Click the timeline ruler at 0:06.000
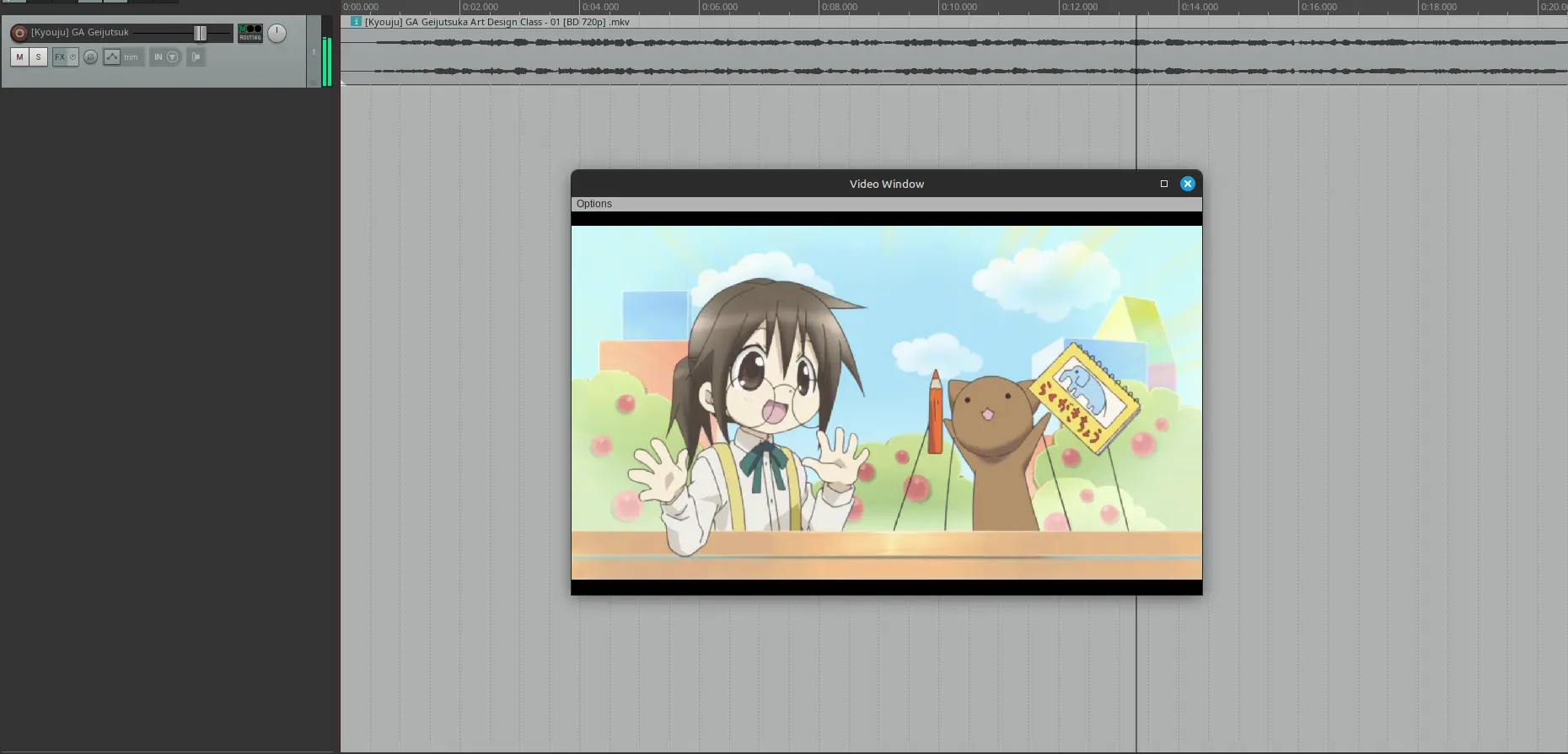The image size is (1568, 754). click(719, 7)
